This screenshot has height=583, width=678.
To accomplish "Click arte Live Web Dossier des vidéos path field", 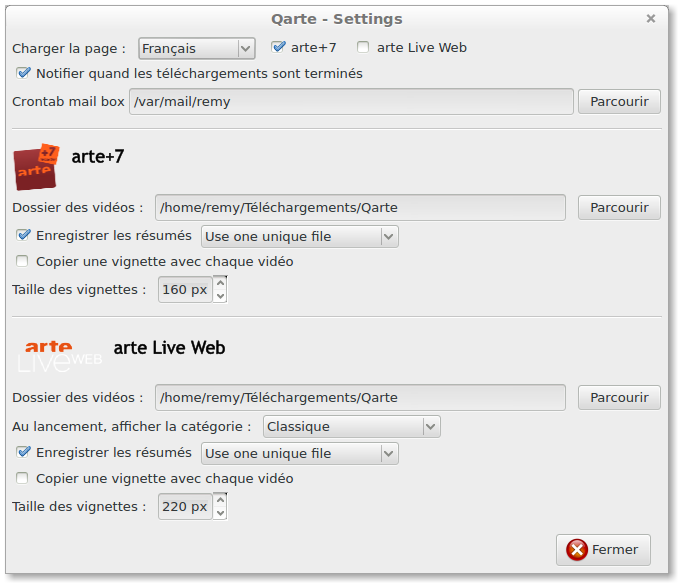I will [x=360, y=397].
